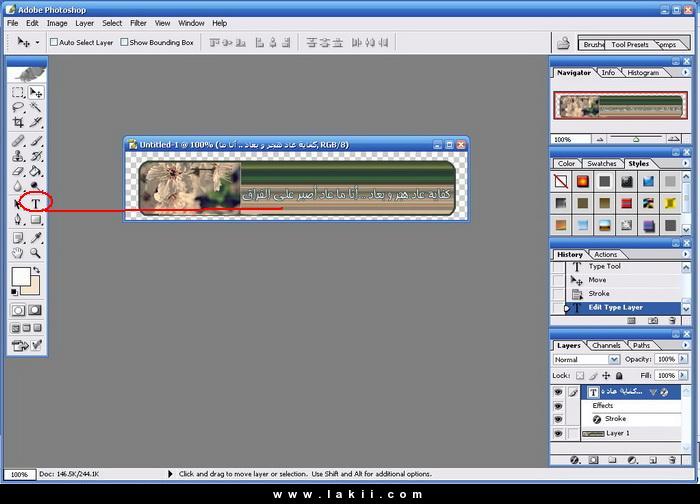Screen dimensions: 700x504
Task: Select the Healing Brush tool
Action: click(18, 141)
